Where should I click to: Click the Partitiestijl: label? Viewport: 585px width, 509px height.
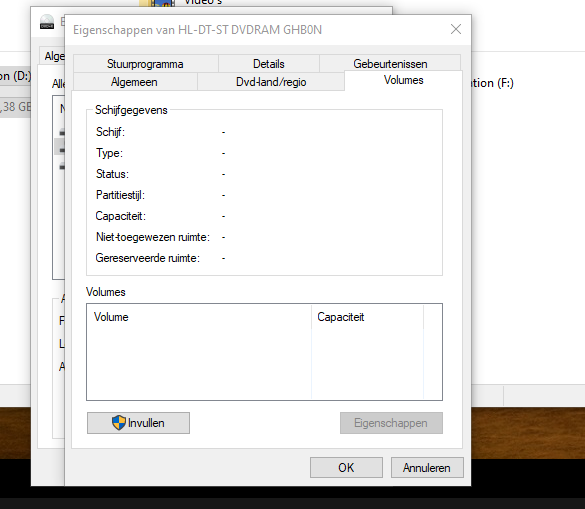[120, 195]
